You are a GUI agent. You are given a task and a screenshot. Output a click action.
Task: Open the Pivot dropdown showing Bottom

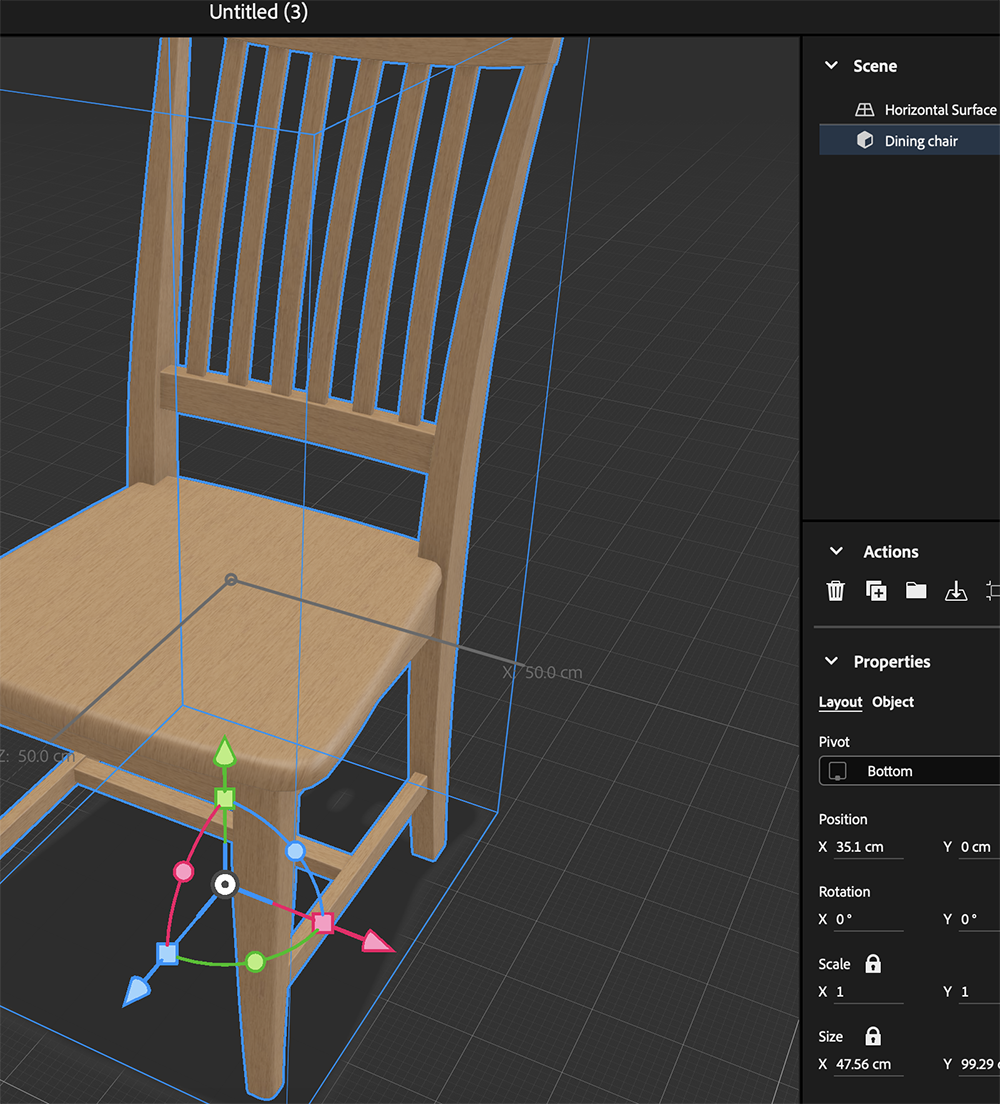908,770
